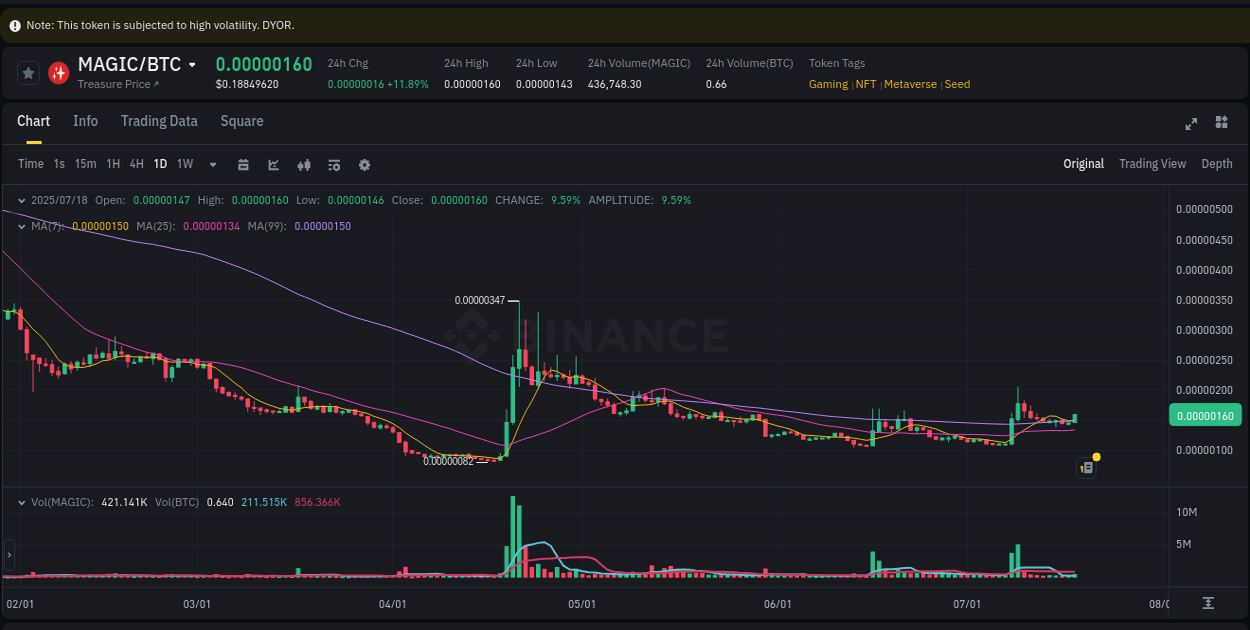Image resolution: width=1250 pixels, height=630 pixels.
Task: Open the extra time intervals dropdown
Action: coord(213,164)
